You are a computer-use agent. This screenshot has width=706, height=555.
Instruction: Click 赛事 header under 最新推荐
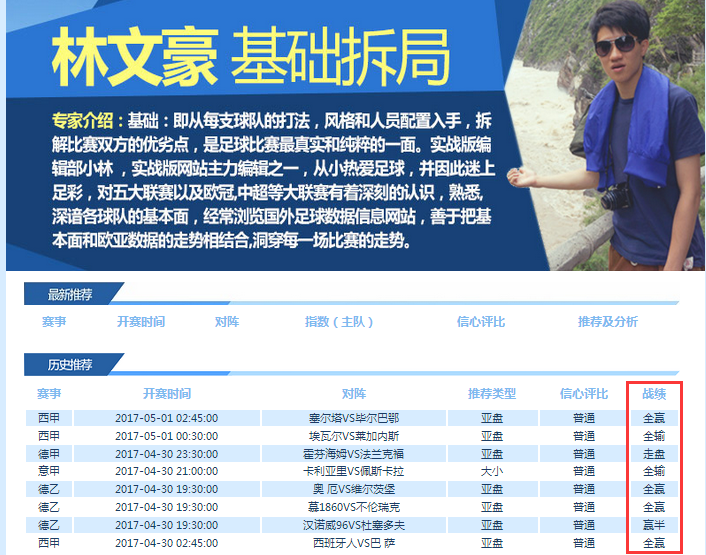coord(54,321)
